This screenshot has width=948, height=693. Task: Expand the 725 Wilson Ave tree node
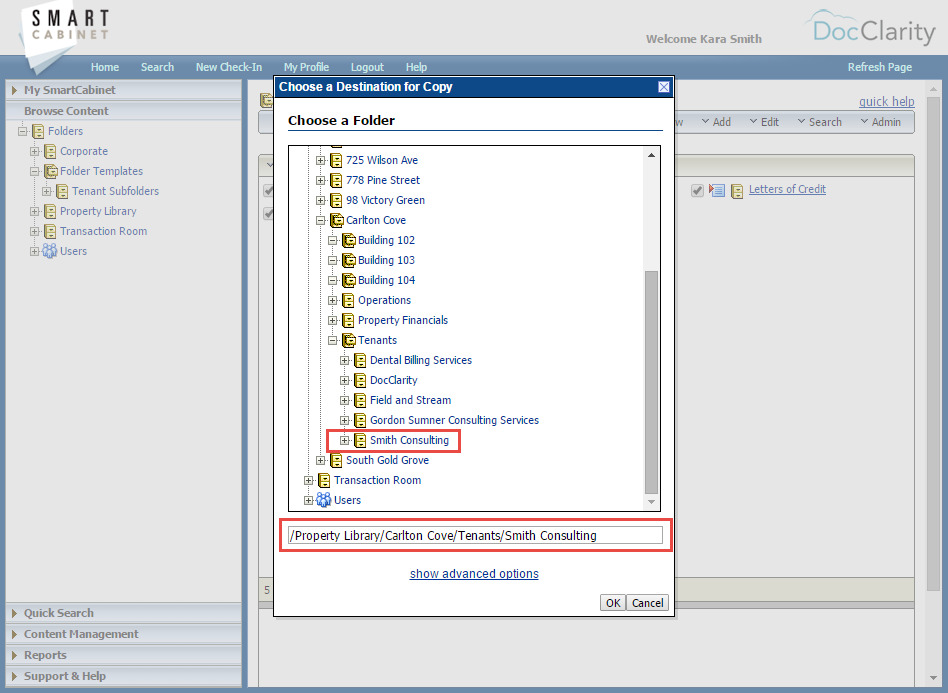(321, 160)
